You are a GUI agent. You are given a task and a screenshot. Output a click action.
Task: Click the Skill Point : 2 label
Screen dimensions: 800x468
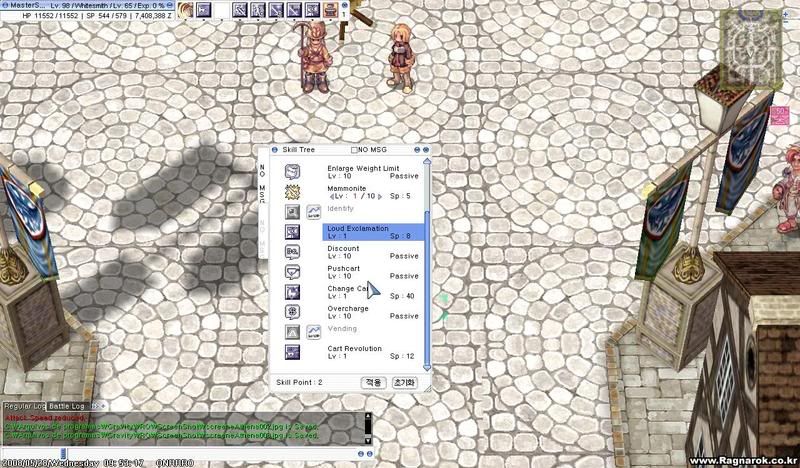click(299, 382)
